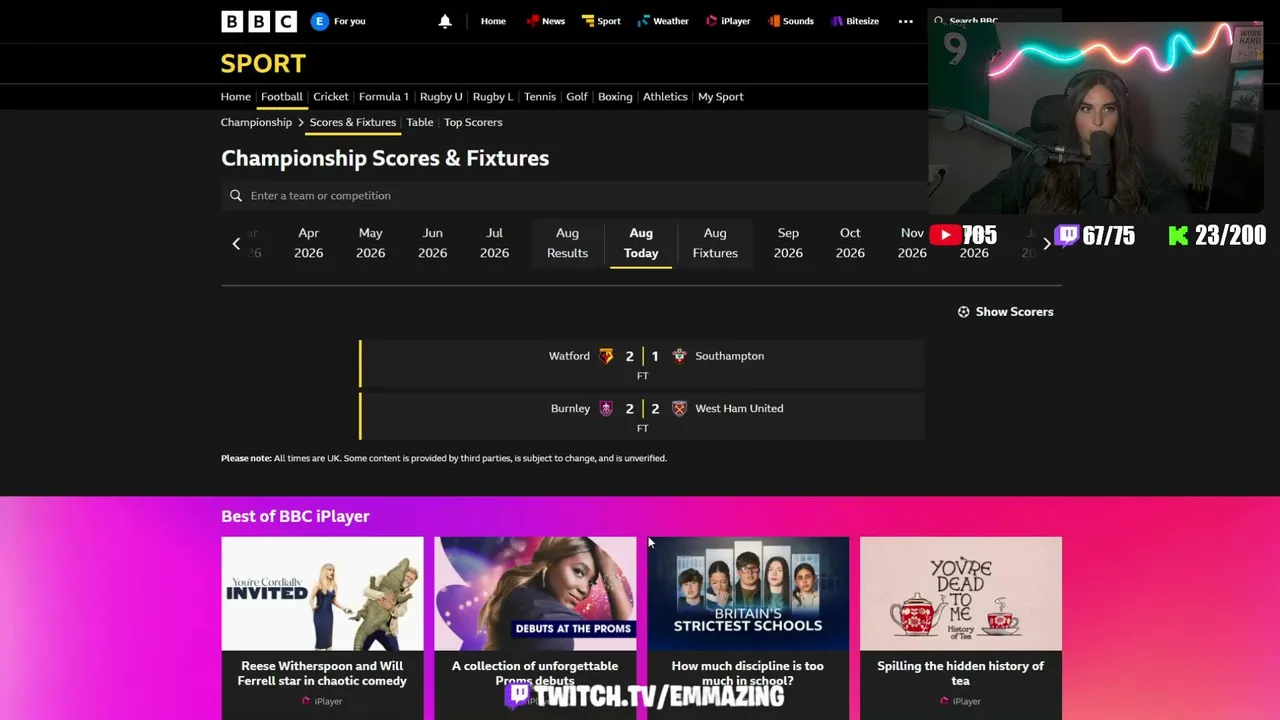Image resolution: width=1280 pixels, height=720 pixels.
Task: Open the Golf section
Action: pos(577,97)
